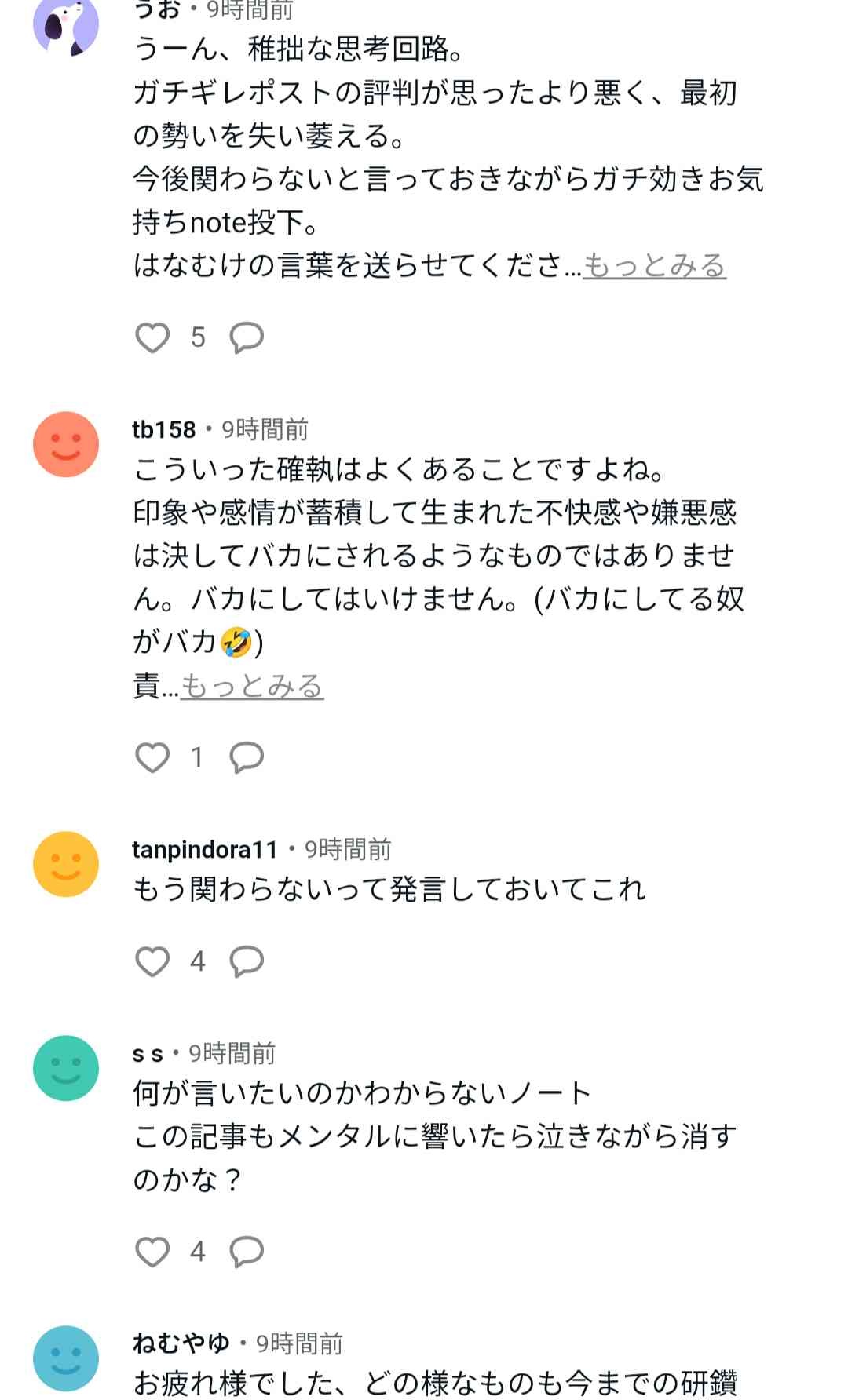Open tb158's red smiley avatar
This screenshot has height=1400, width=848.
coord(66,444)
